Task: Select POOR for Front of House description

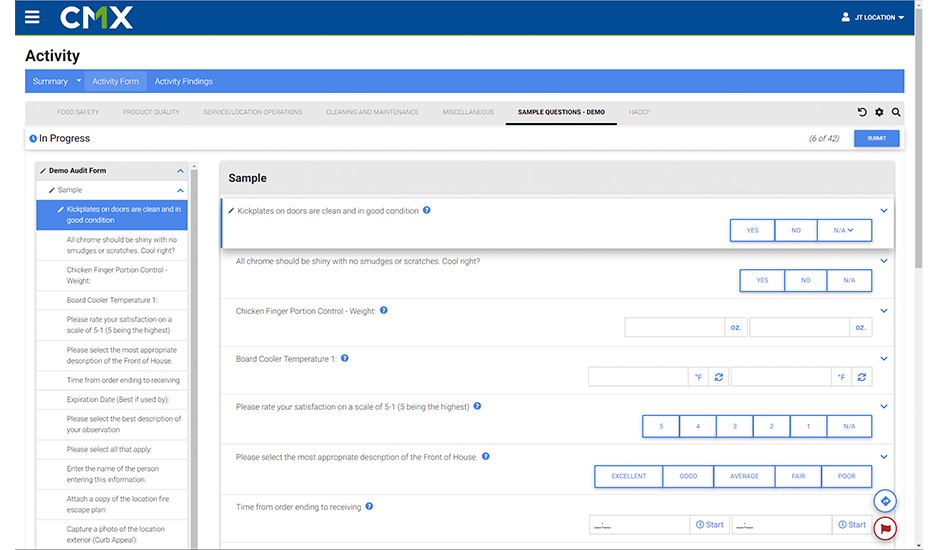Action: coord(846,476)
